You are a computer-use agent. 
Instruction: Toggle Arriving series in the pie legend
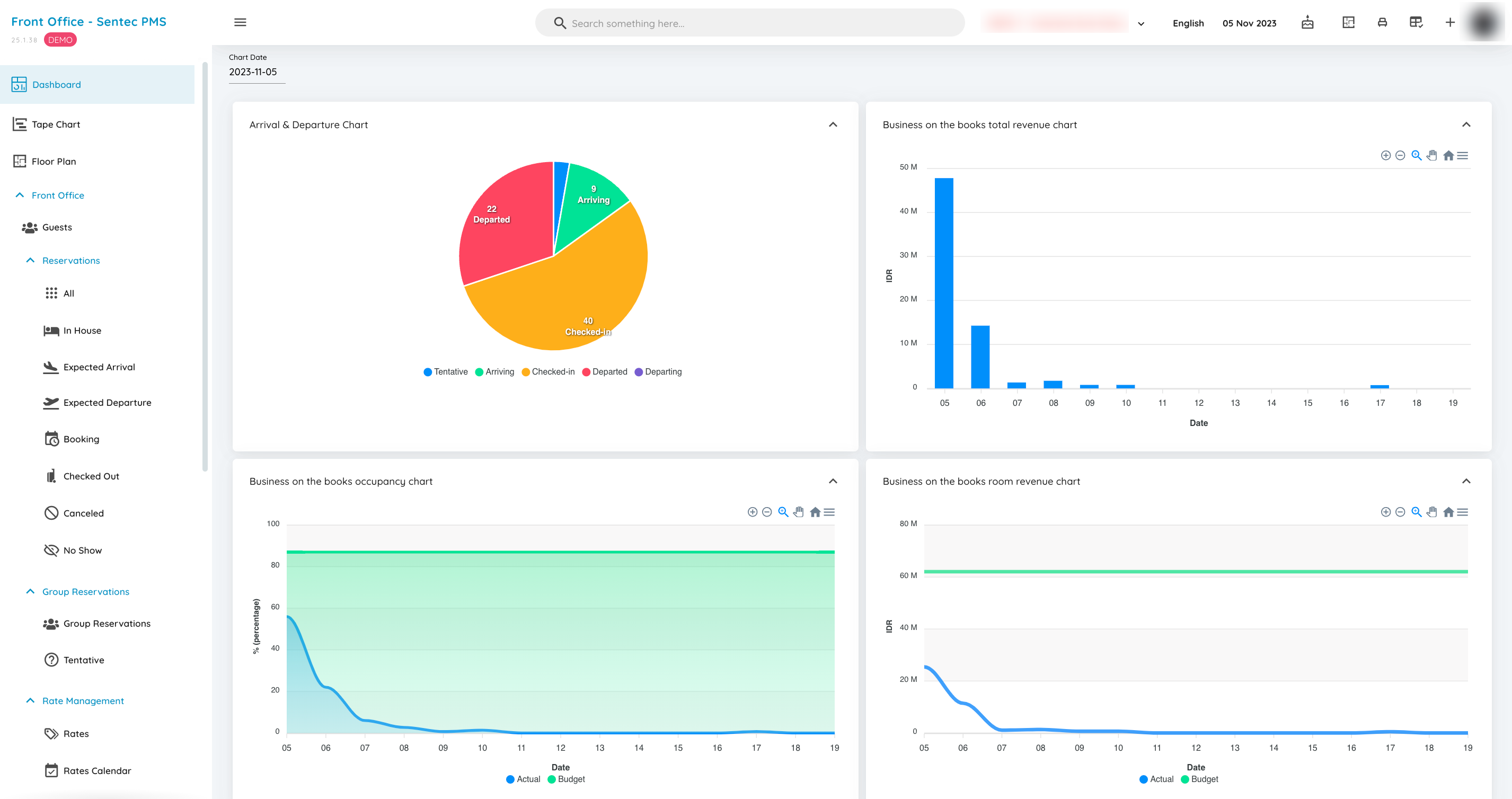pyautogui.click(x=494, y=372)
